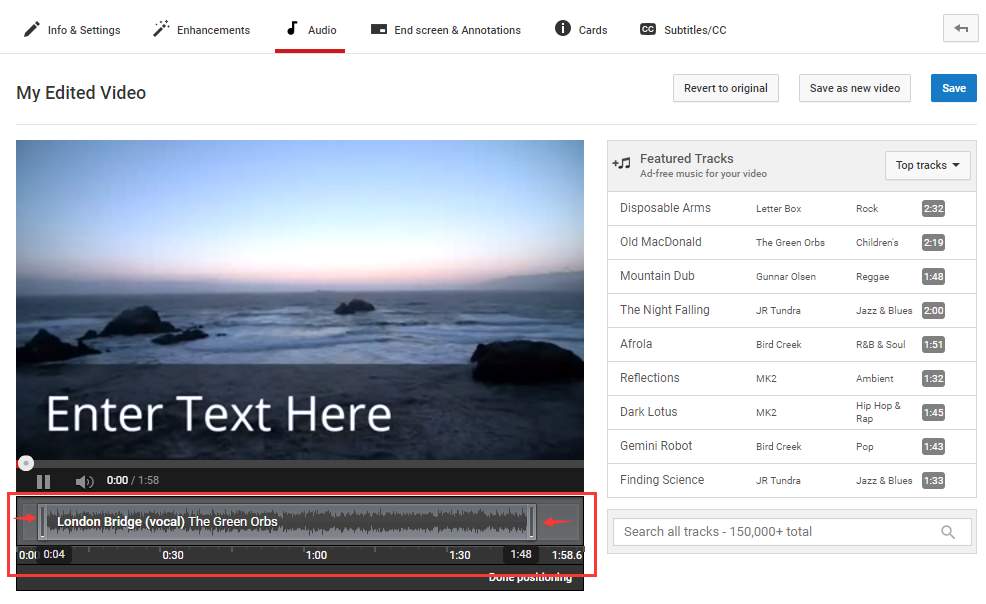Open the Cards tab
The image size is (986, 604).
(581, 30)
